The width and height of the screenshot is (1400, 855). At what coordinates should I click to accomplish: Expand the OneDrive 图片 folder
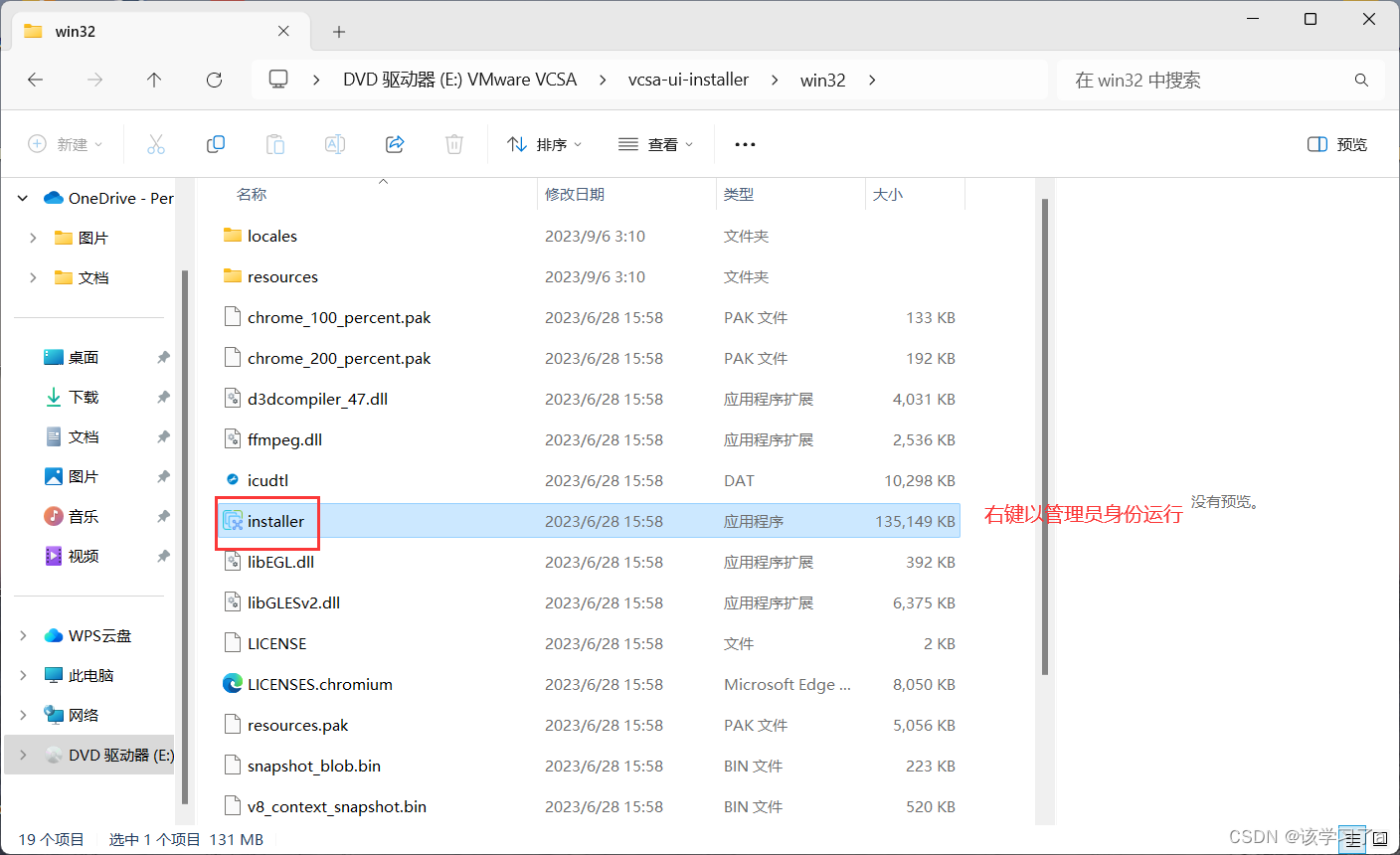[33, 238]
